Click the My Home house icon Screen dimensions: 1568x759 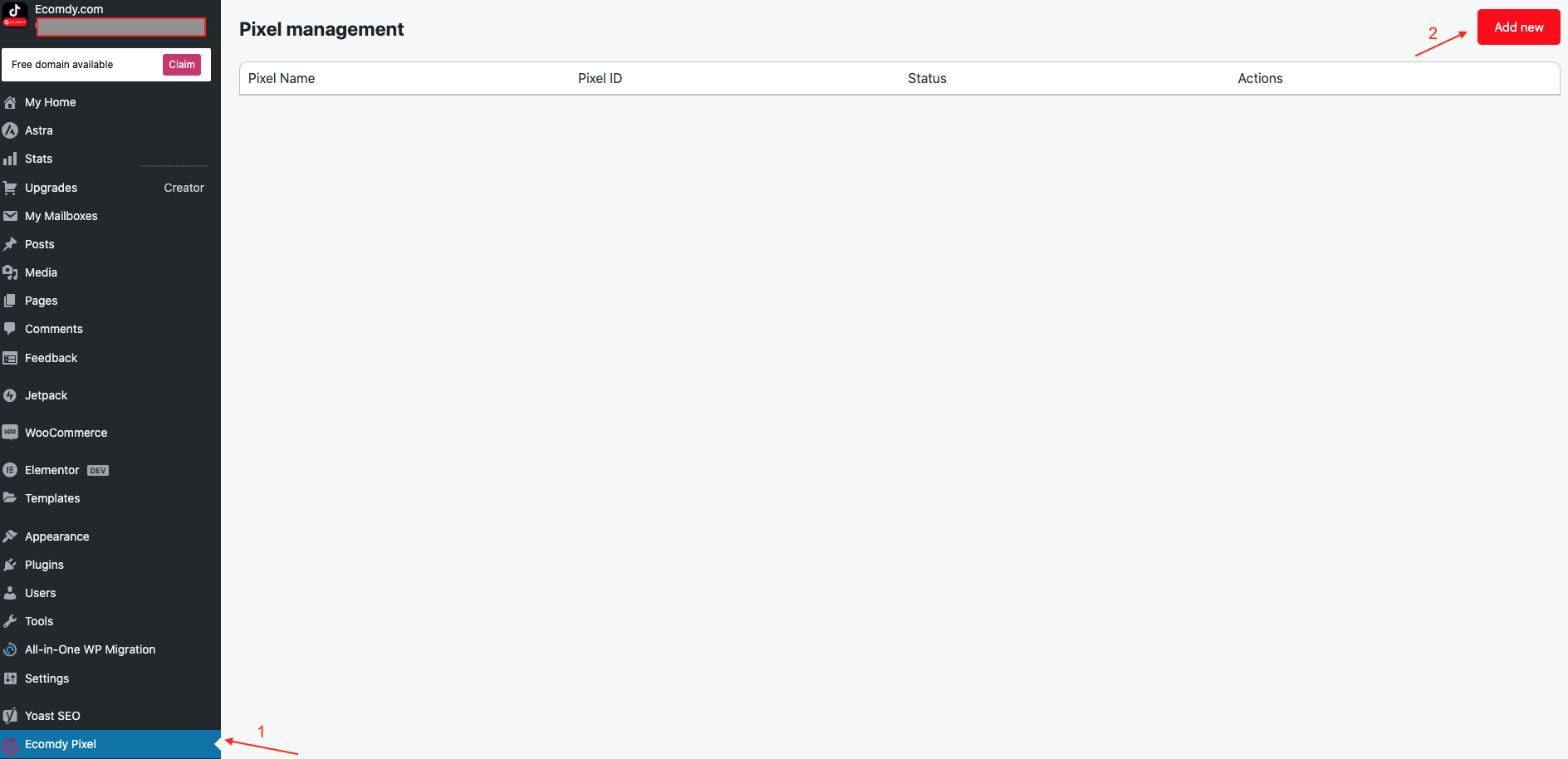[10, 102]
